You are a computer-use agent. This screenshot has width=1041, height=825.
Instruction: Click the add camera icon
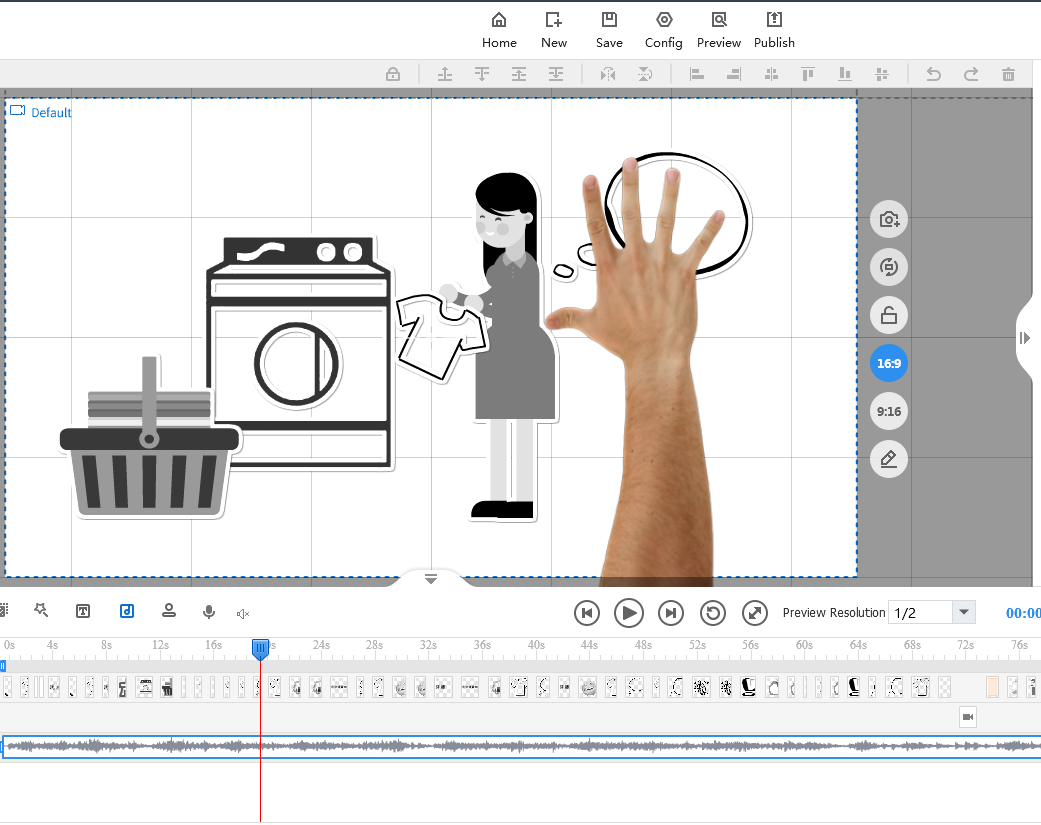889,220
